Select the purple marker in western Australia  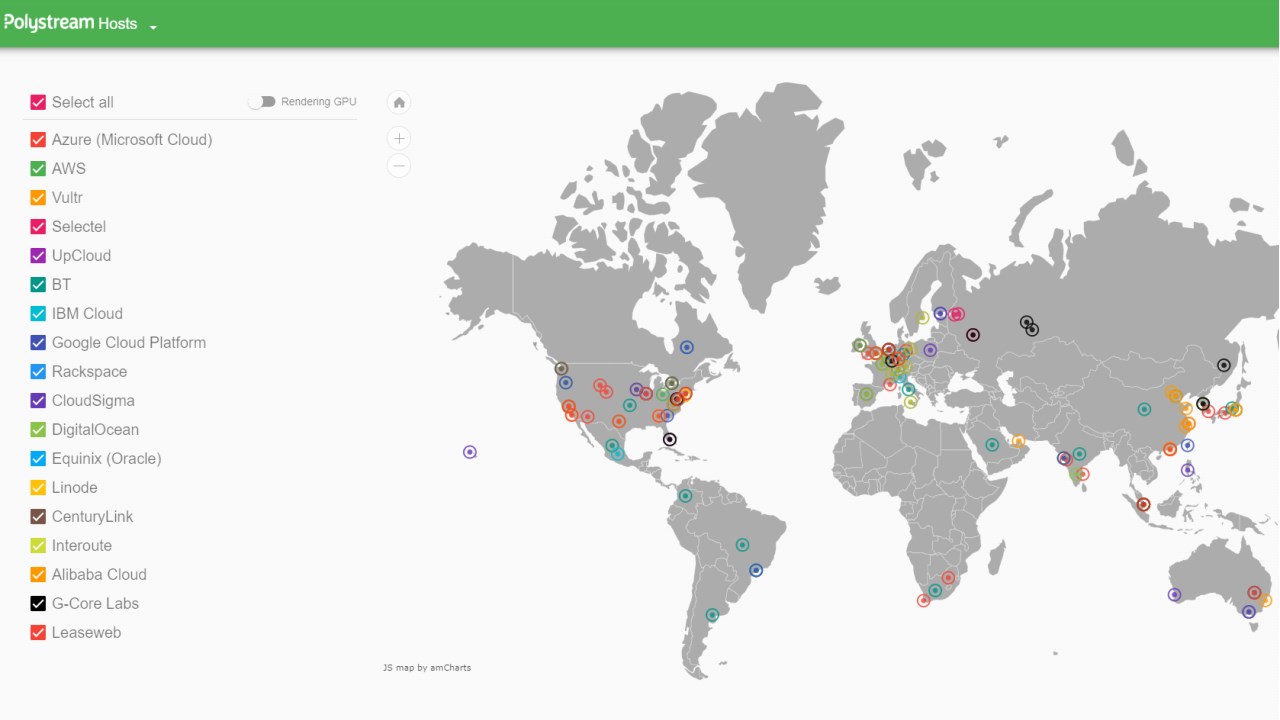click(1175, 595)
